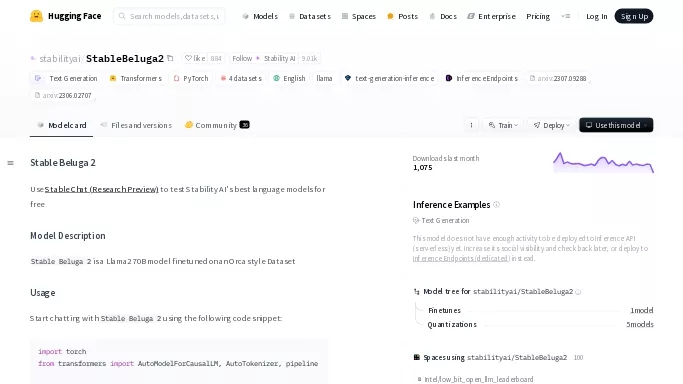Like the StableBeluga2 model

click(x=195, y=58)
